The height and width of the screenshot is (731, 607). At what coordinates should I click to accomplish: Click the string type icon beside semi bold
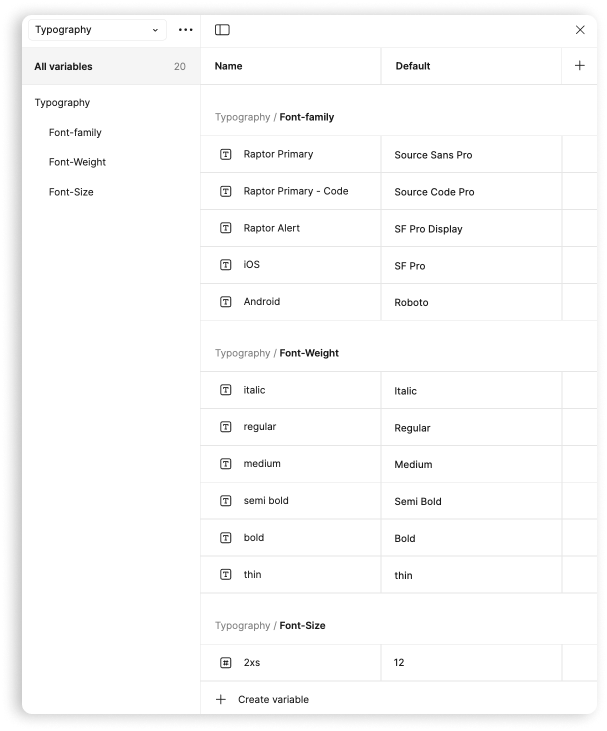click(225, 501)
